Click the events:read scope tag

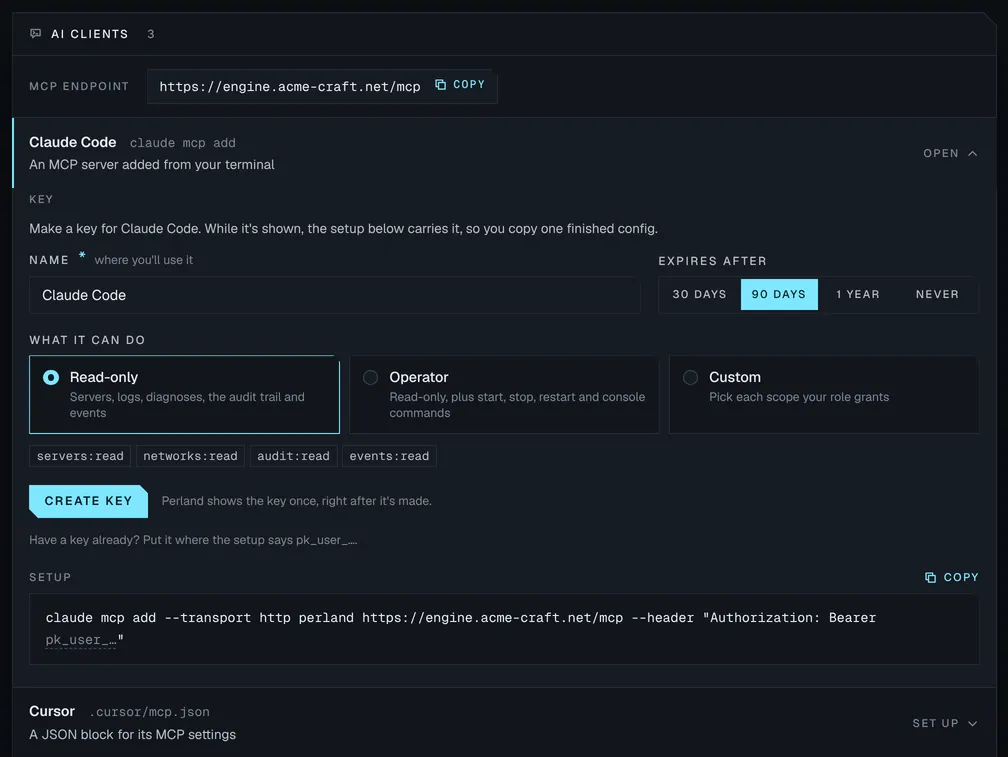click(x=389, y=456)
